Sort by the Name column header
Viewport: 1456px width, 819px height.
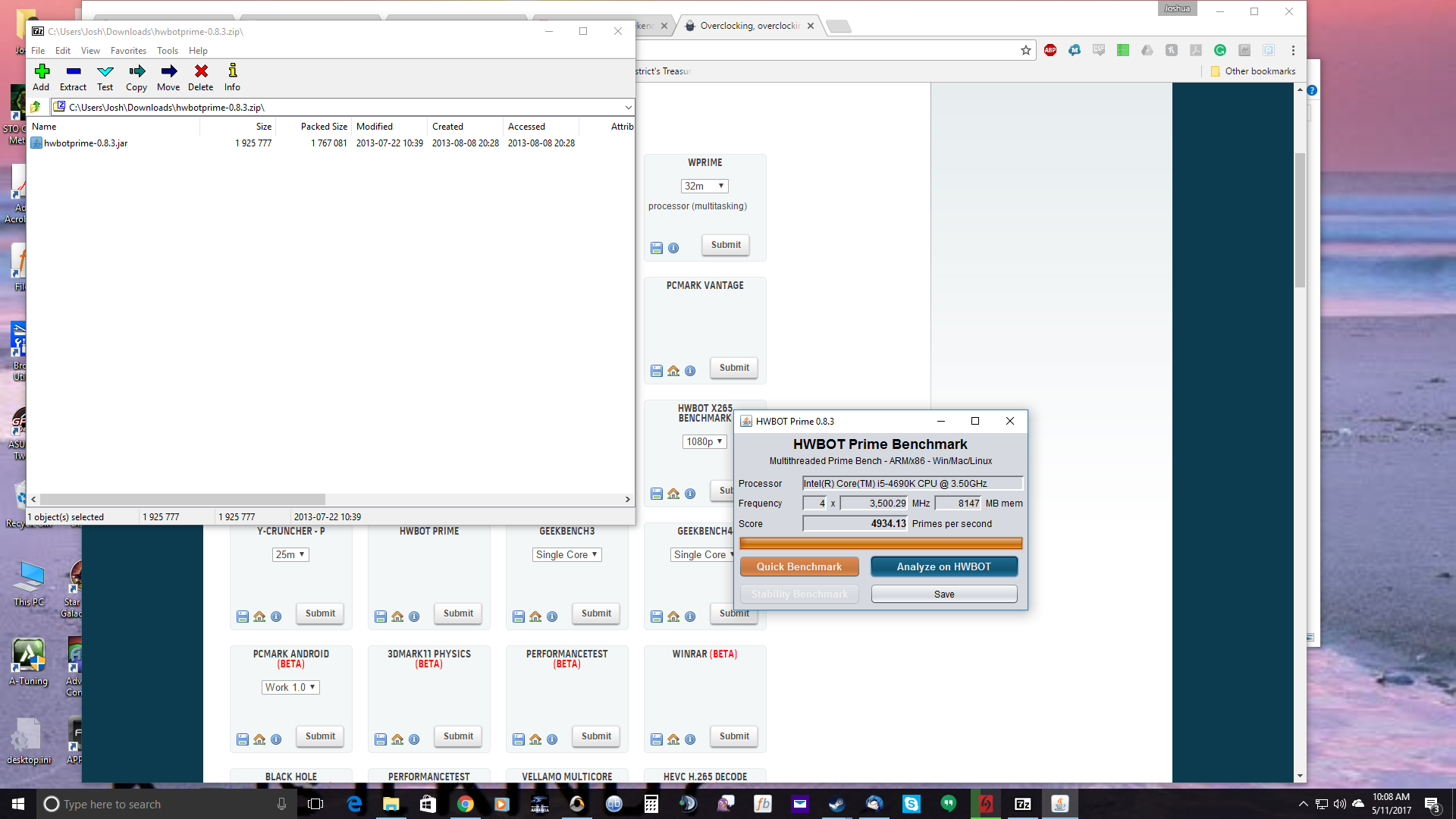pos(114,127)
